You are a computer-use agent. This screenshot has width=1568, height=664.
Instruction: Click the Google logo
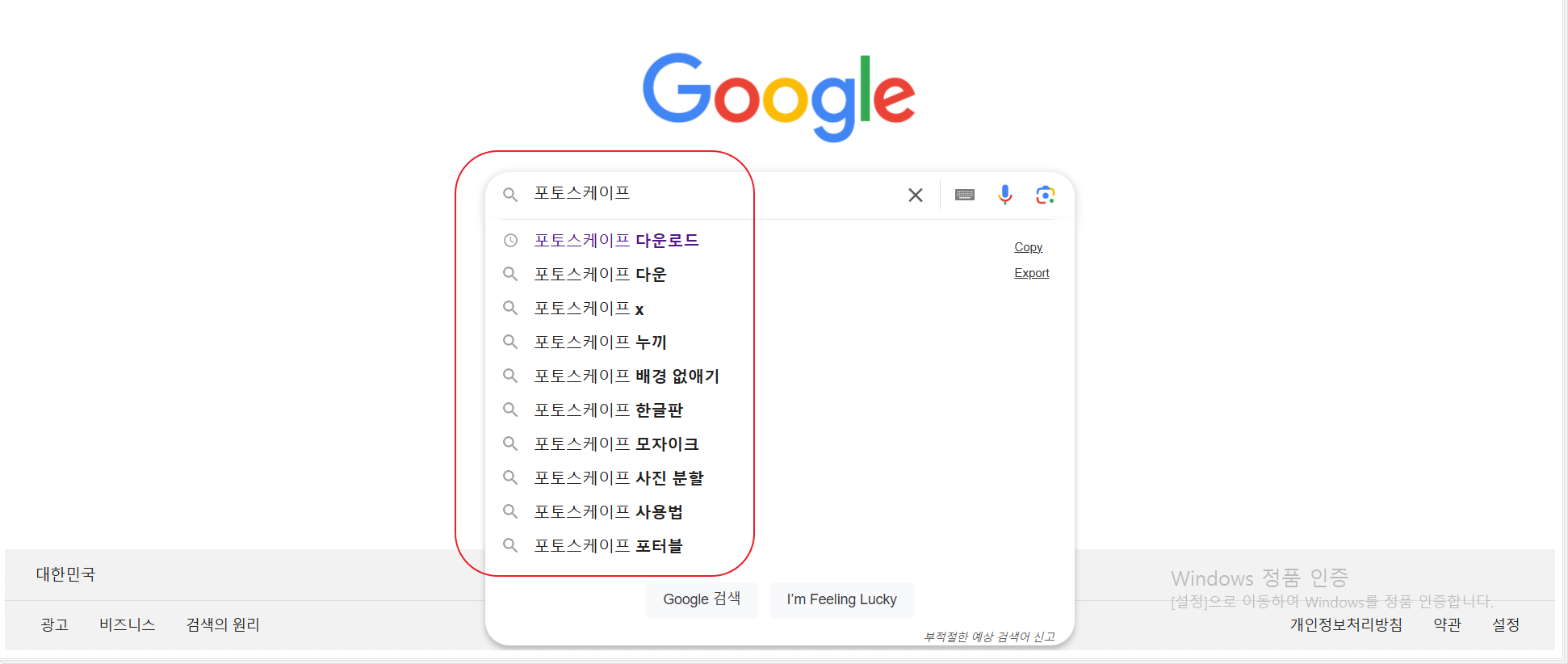[x=778, y=97]
